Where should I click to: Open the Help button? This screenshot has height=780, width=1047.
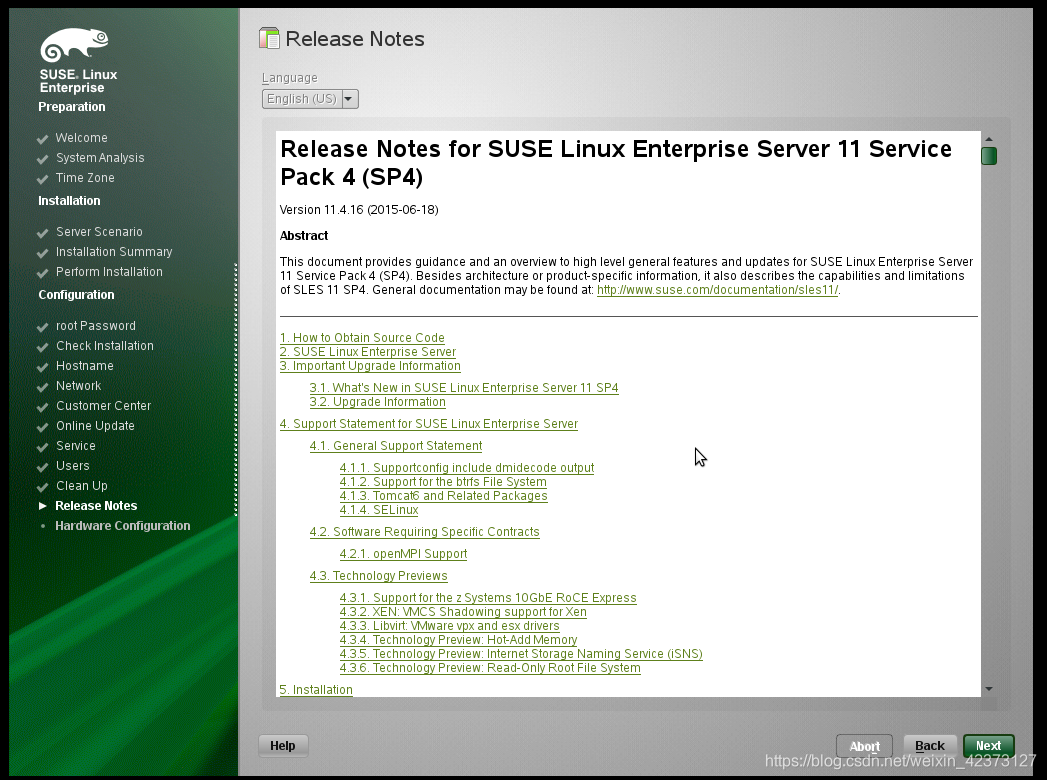(x=282, y=745)
